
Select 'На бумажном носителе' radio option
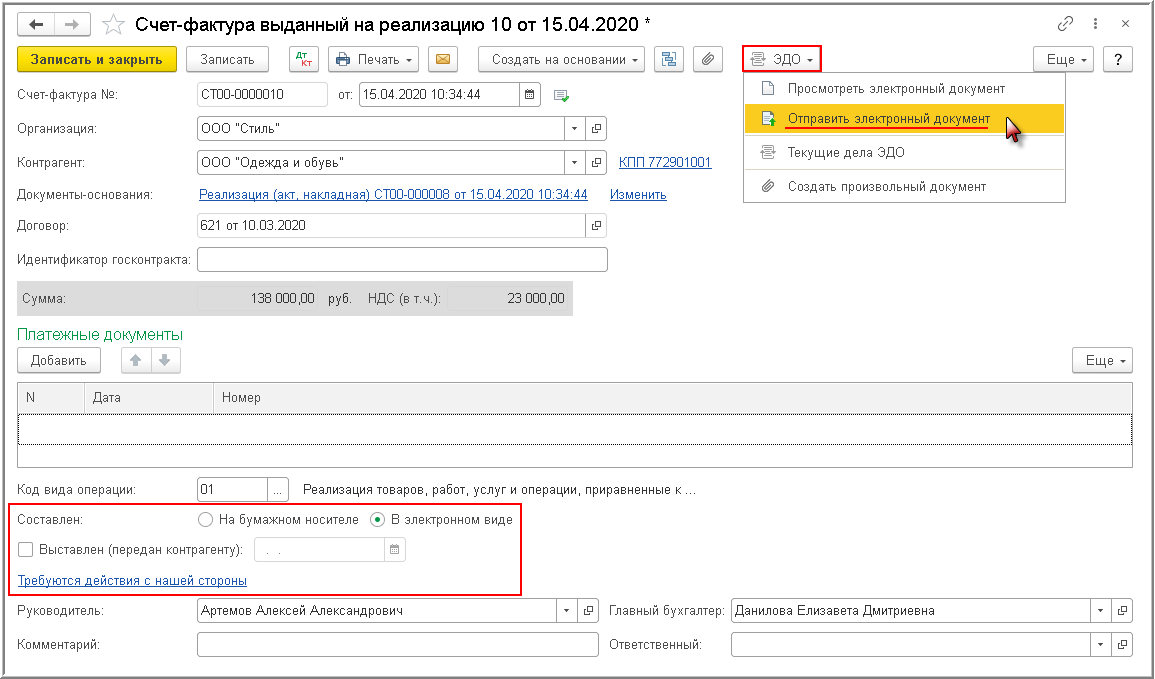click(x=206, y=520)
